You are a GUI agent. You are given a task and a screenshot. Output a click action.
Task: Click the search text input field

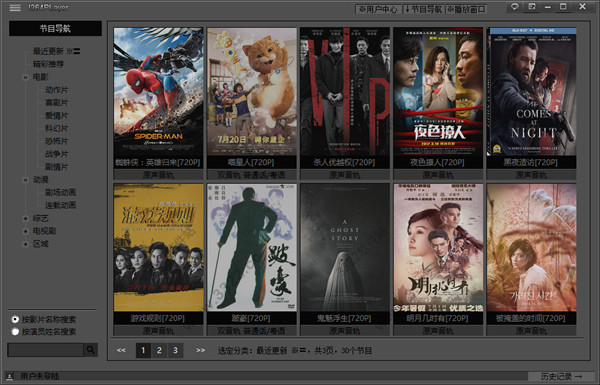(x=46, y=350)
